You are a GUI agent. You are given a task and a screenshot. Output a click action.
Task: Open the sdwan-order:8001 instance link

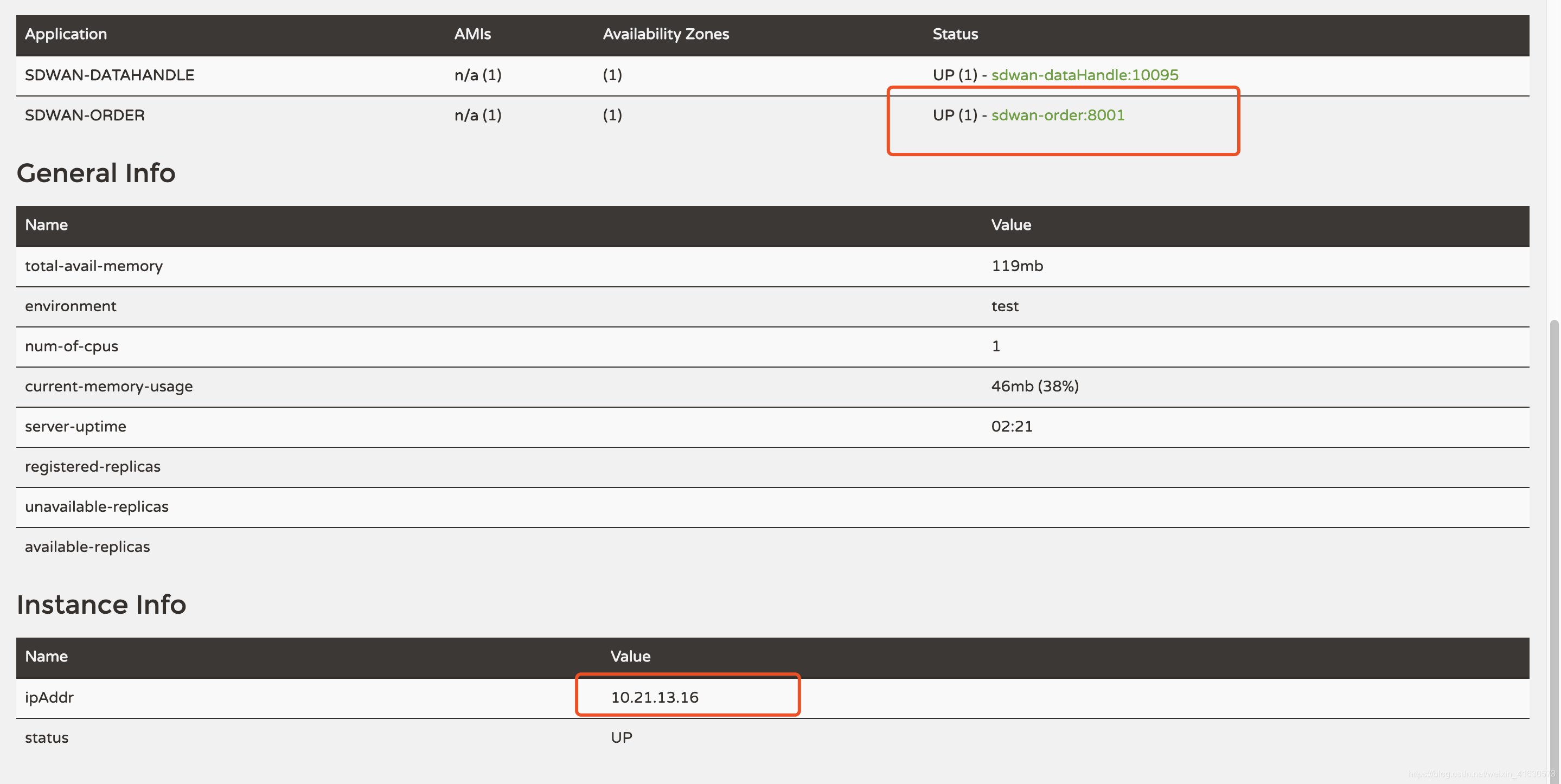(1058, 115)
